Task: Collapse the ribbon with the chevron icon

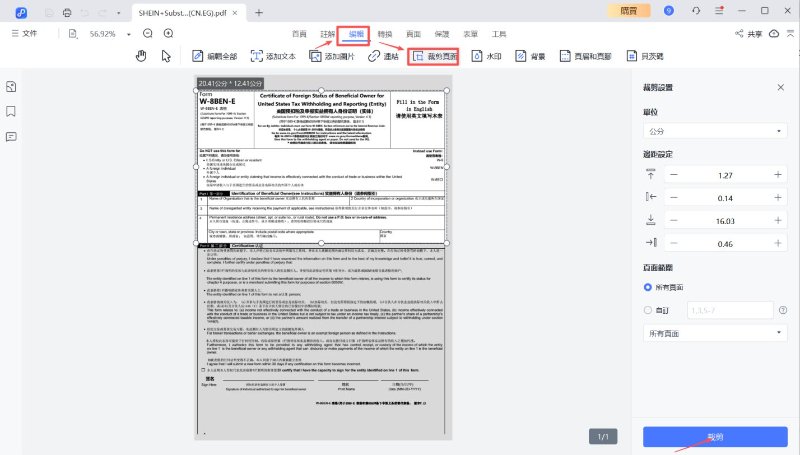Action: coord(790,34)
